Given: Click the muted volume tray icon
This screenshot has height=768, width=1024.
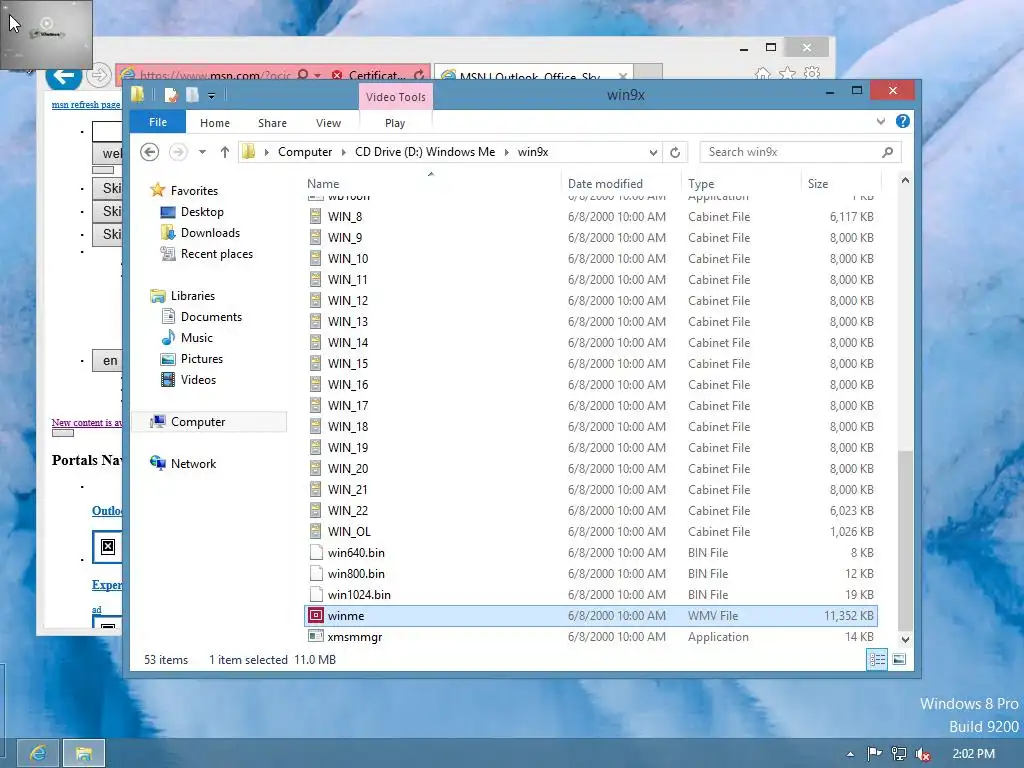Looking at the screenshot, I should tap(923, 754).
